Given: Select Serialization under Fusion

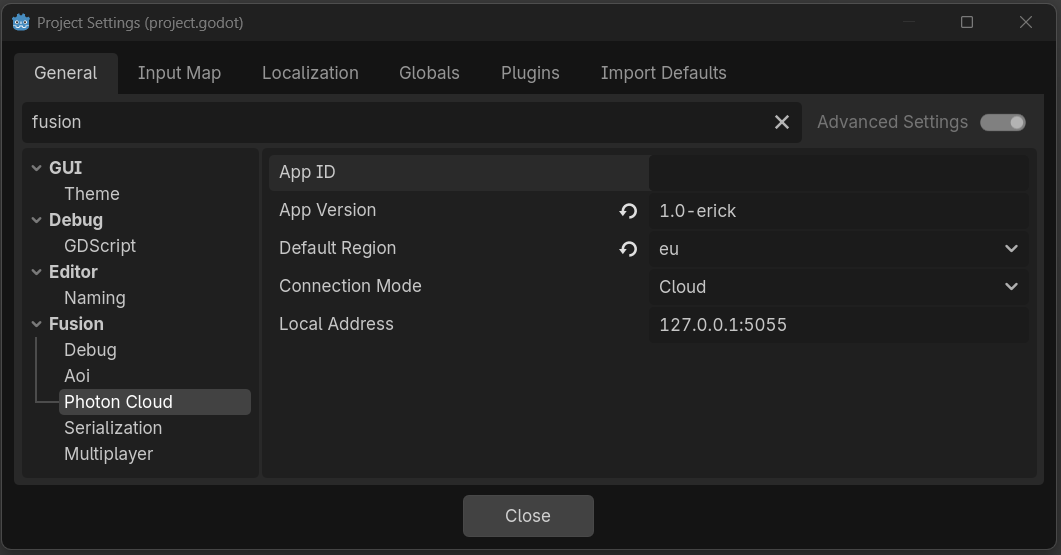Looking at the screenshot, I should pyautogui.click(x=113, y=428).
